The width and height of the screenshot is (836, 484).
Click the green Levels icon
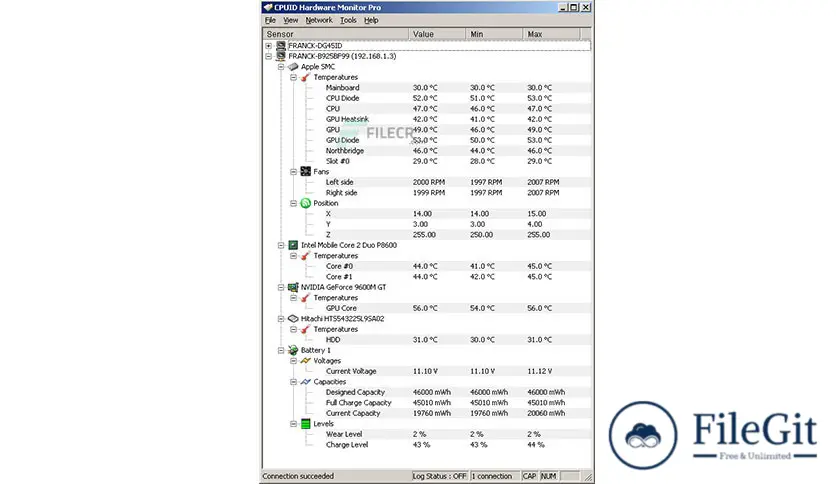click(x=306, y=424)
